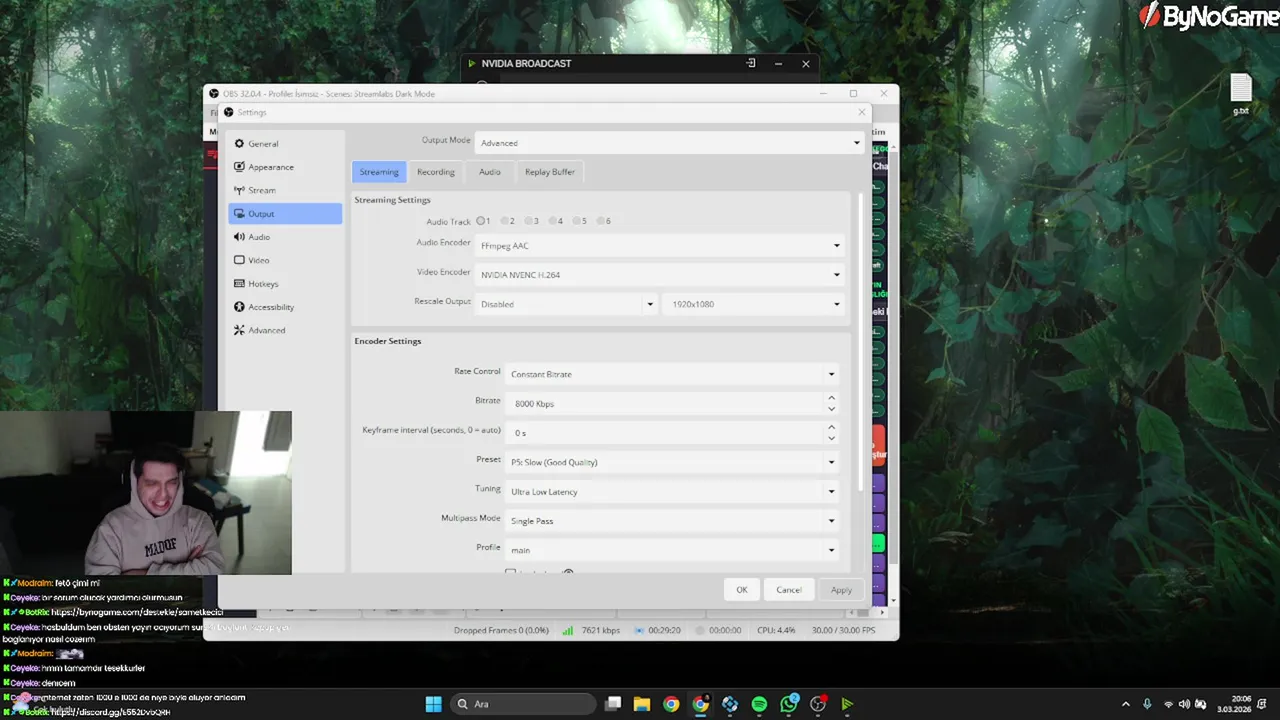Click the Apply button
This screenshot has height=720, width=1280.
[841, 590]
